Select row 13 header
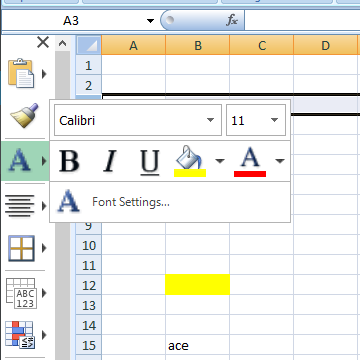 pyautogui.click(x=89, y=305)
